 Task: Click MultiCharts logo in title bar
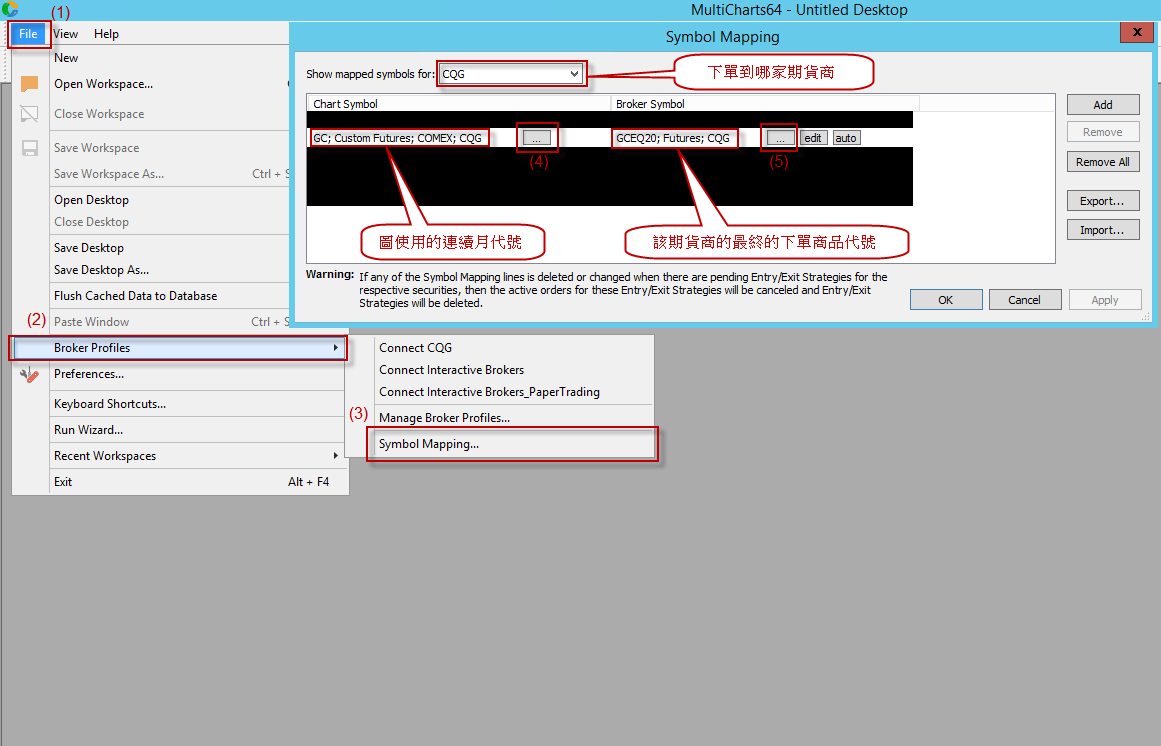coord(10,9)
